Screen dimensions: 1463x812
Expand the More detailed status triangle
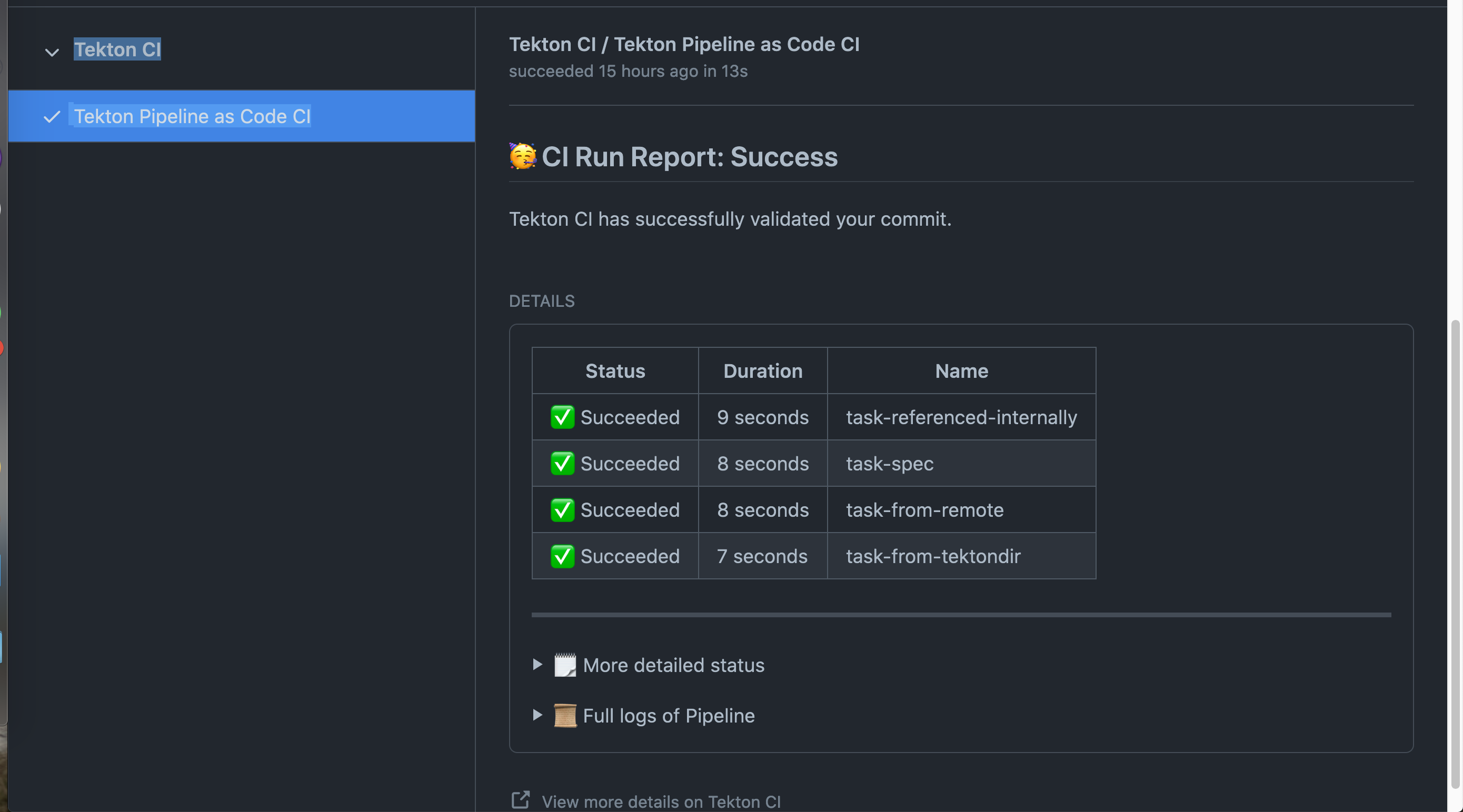tap(538, 664)
